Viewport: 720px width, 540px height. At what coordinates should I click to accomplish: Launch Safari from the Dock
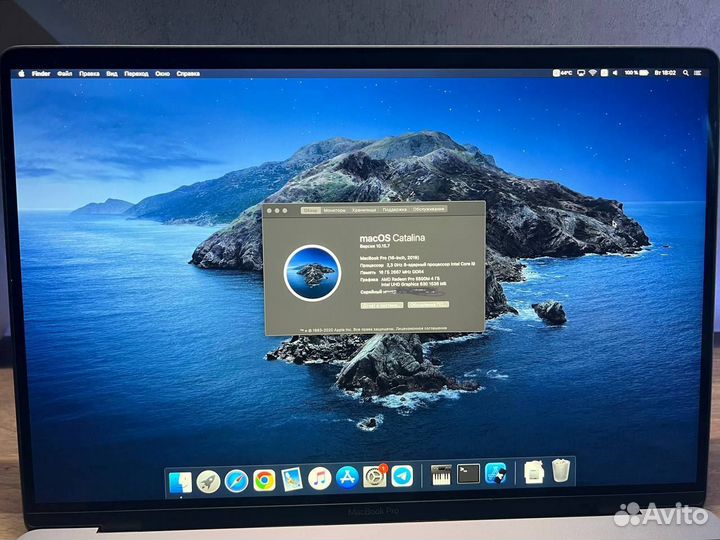tap(236, 481)
